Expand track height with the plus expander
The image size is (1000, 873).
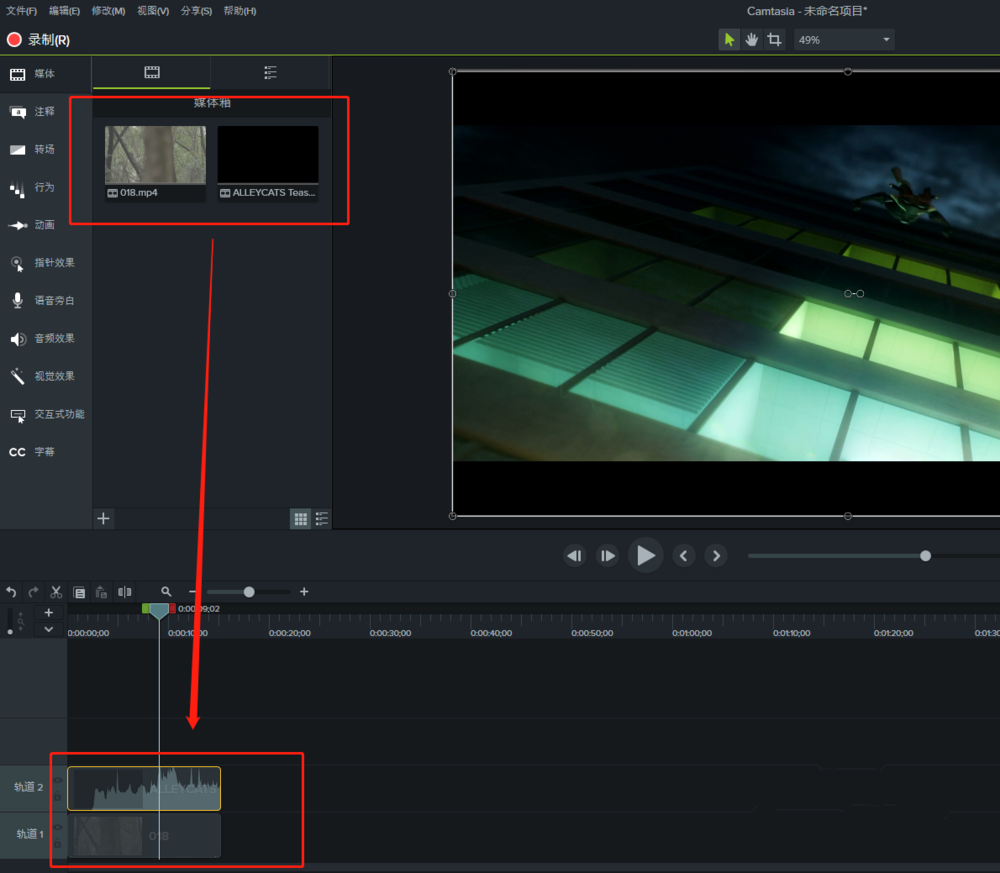pos(48,611)
